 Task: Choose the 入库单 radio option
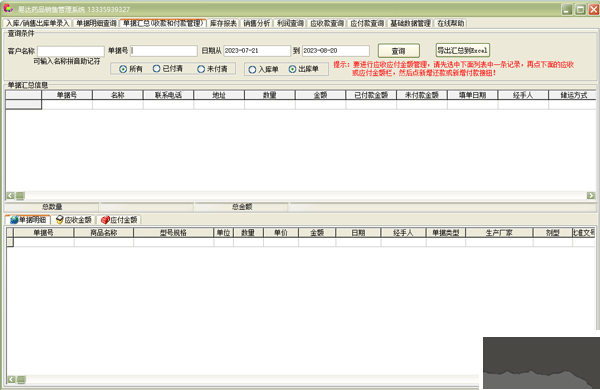(x=252, y=70)
